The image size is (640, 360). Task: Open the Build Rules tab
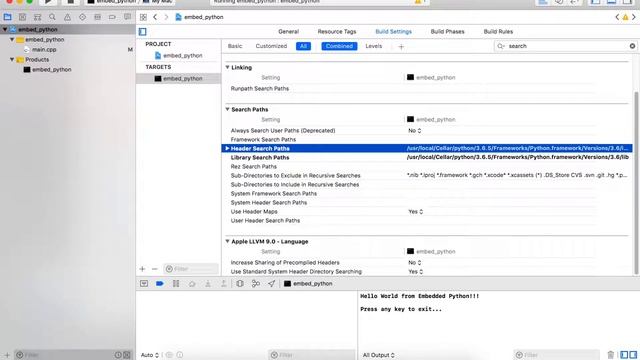(x=498, y=31)
